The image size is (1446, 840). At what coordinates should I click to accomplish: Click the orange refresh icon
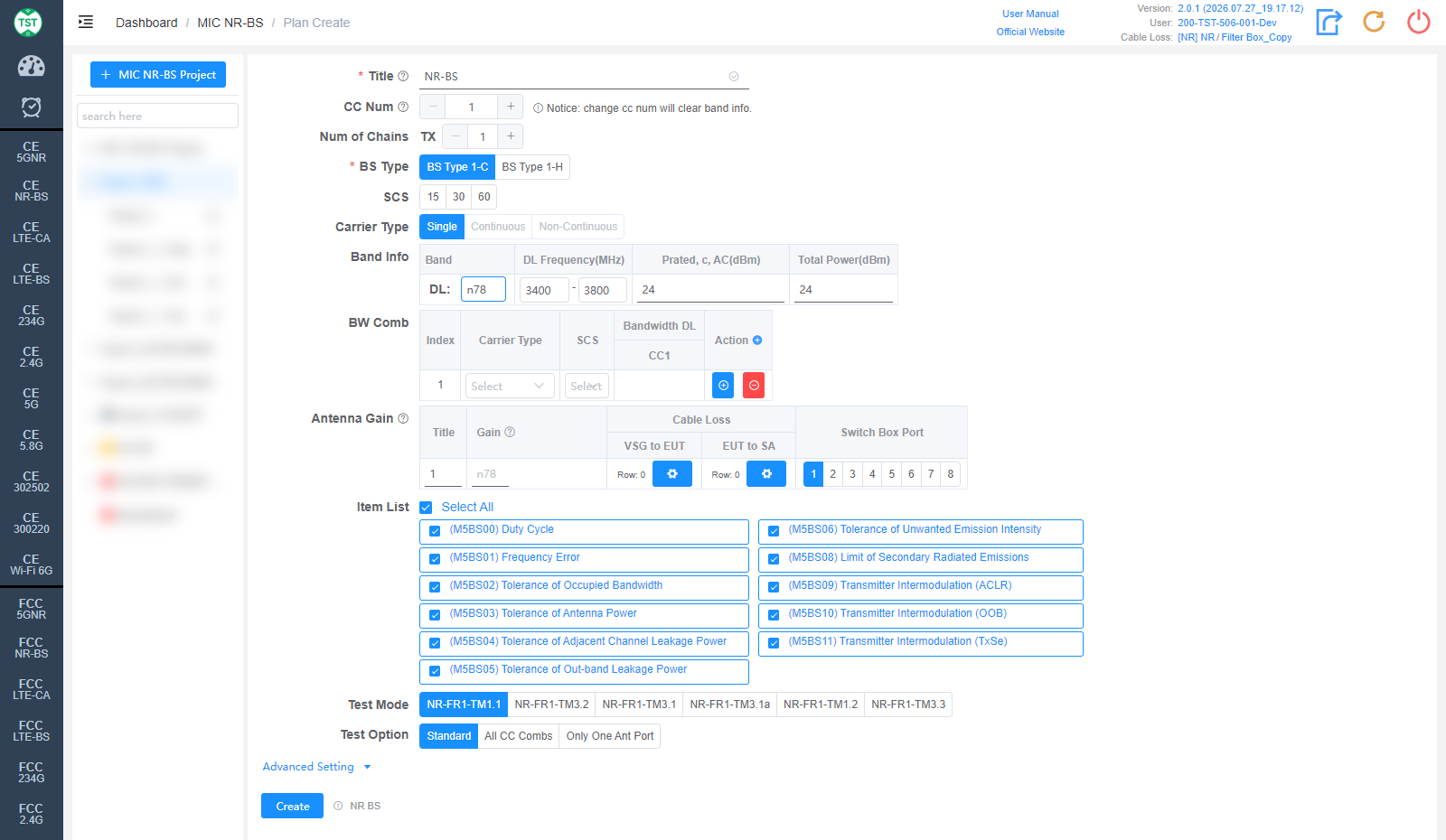1374,22
